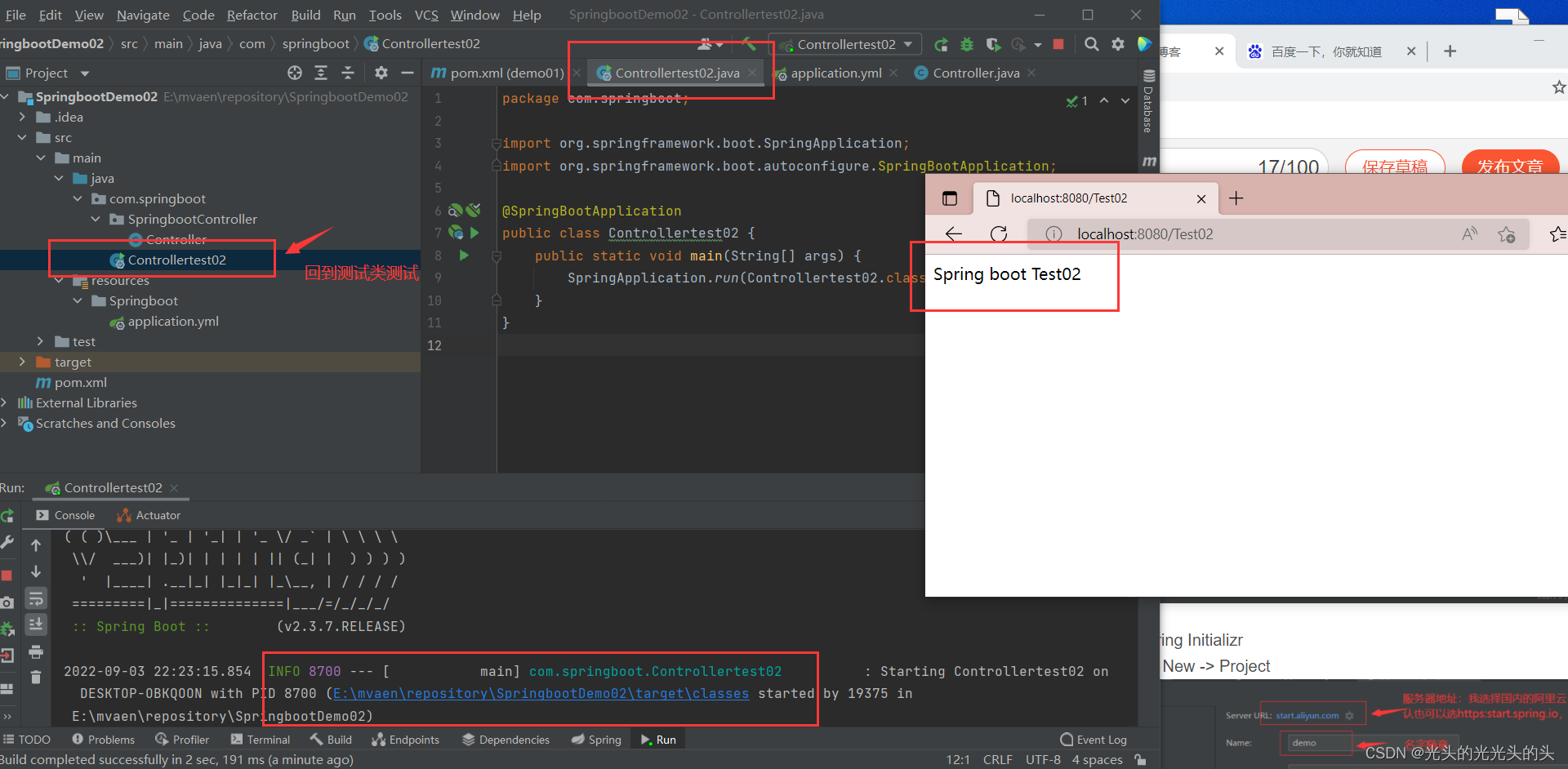
Task: Open the Navigate menu
Action: pos(143,15)
